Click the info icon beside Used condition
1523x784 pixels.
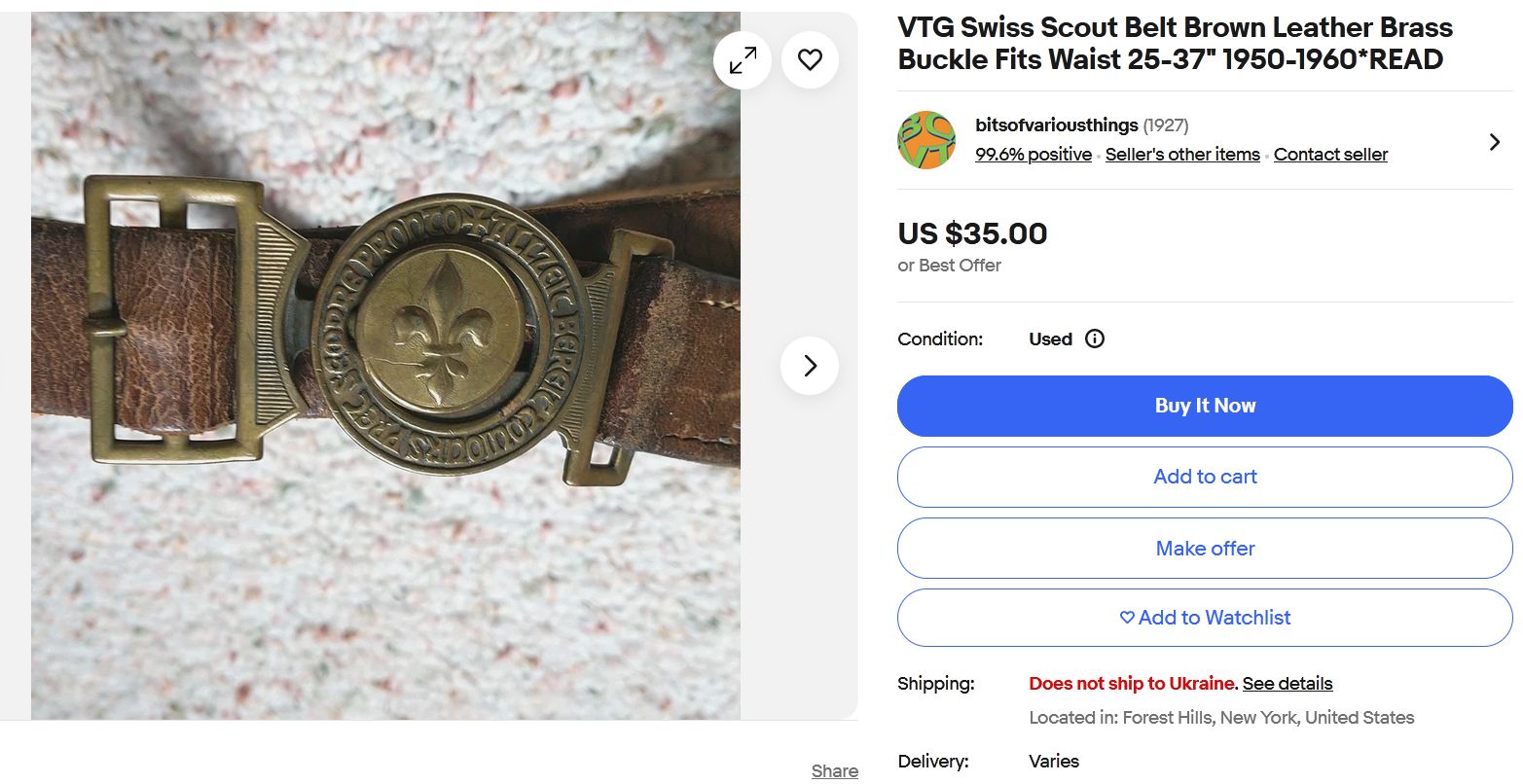[1095, 339]
